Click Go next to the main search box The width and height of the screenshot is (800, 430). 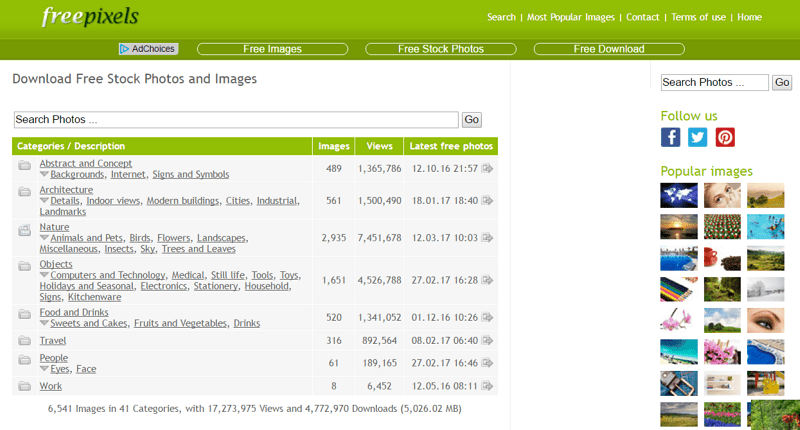(x=471, y=119)
